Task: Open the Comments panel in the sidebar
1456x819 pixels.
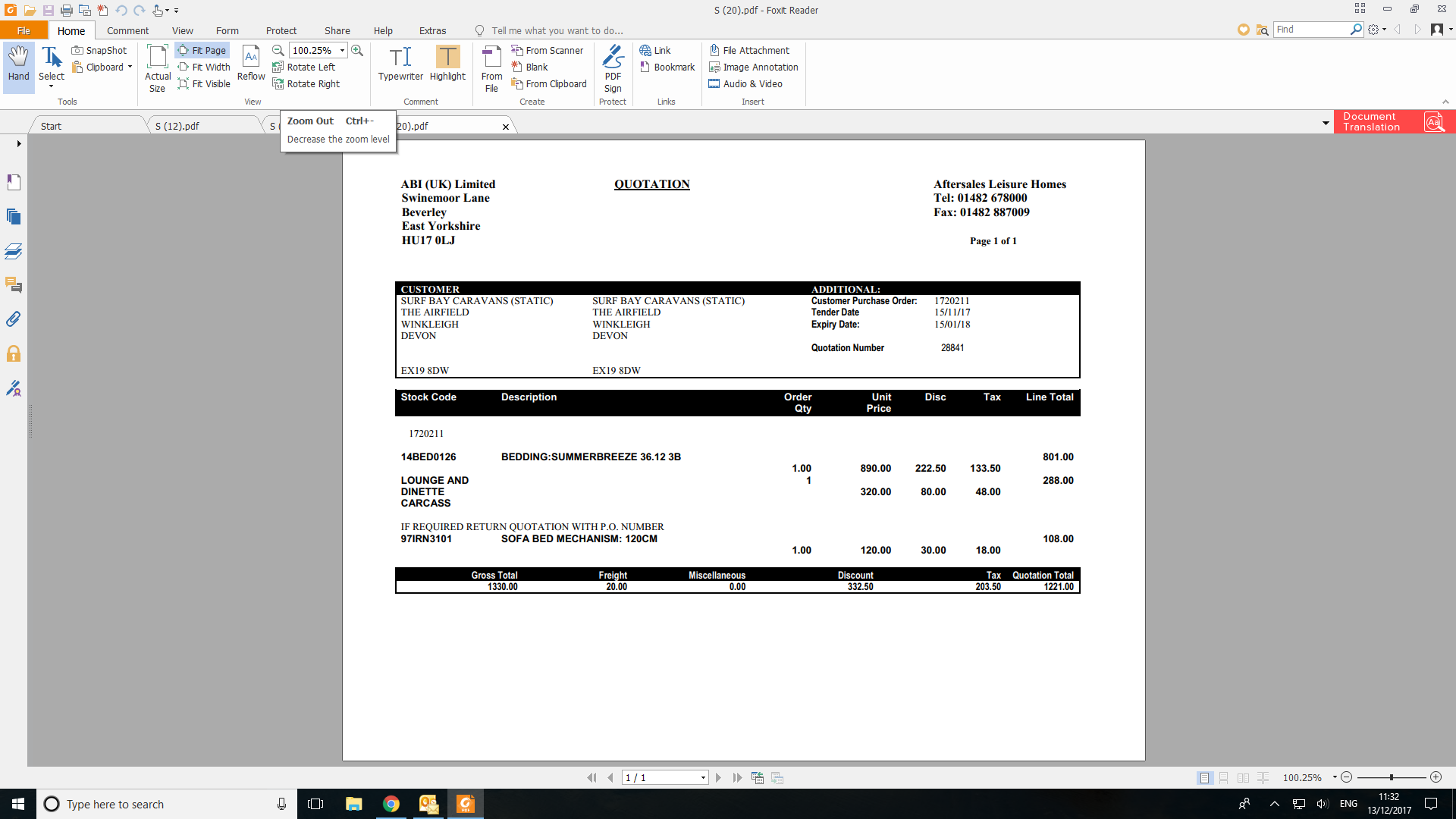Action: [x=14, y=285]
